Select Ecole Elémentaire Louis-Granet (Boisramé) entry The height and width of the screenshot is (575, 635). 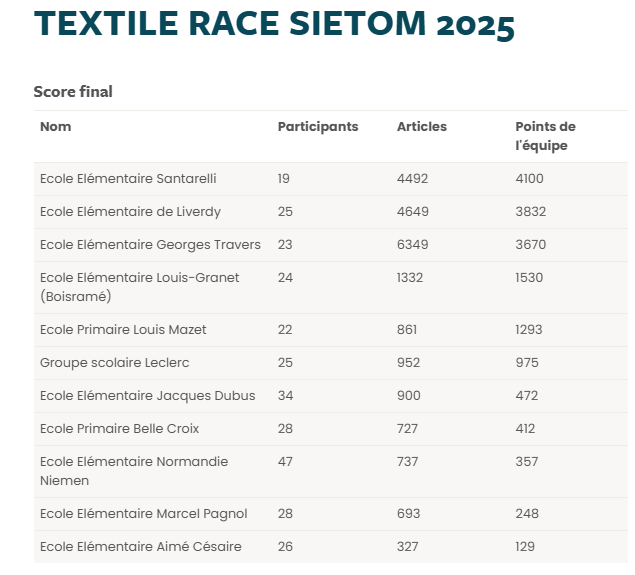coord(139,287)
